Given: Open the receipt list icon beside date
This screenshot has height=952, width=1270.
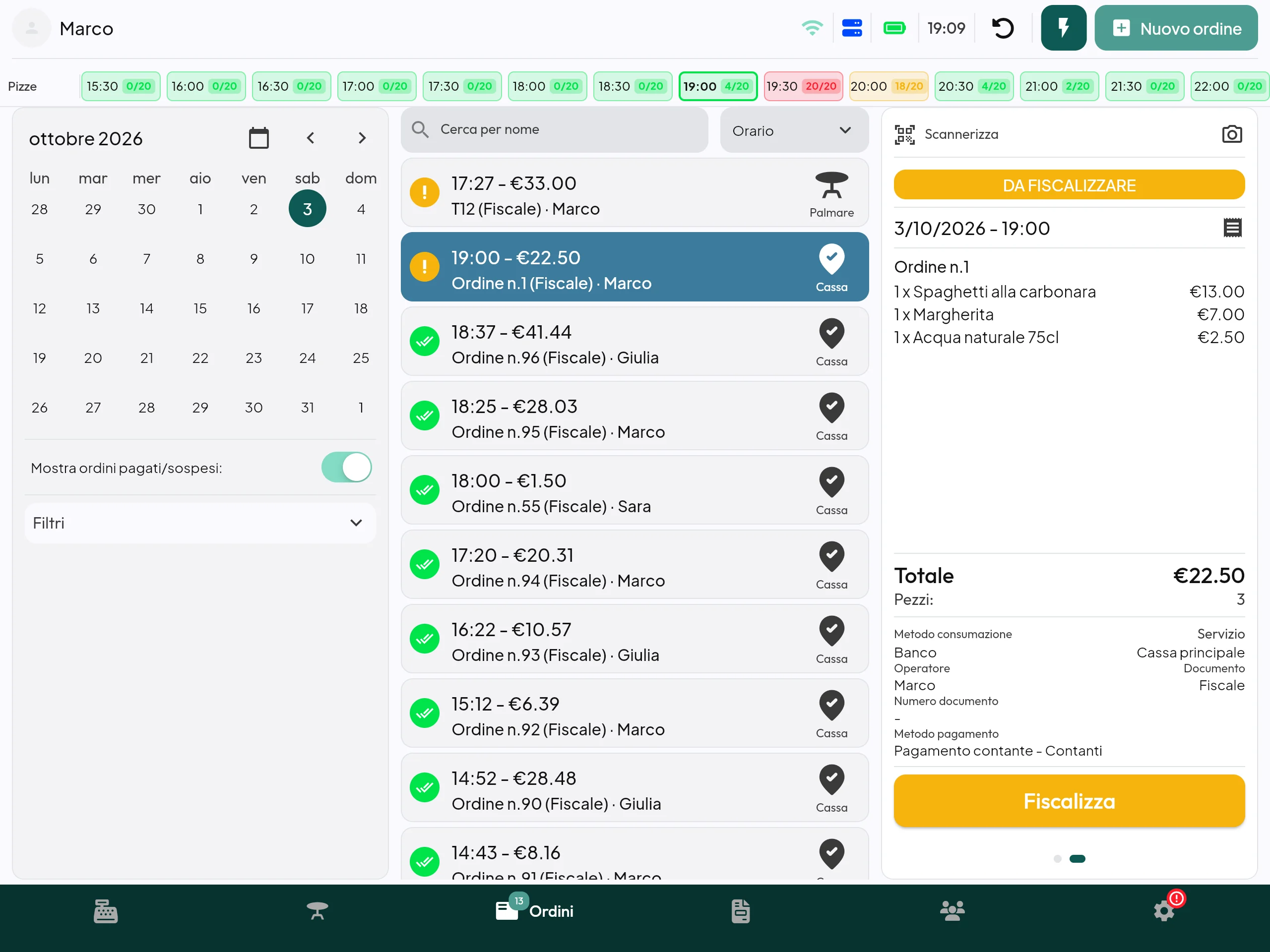Looking at the screenshot, I should coord(1232,228).
